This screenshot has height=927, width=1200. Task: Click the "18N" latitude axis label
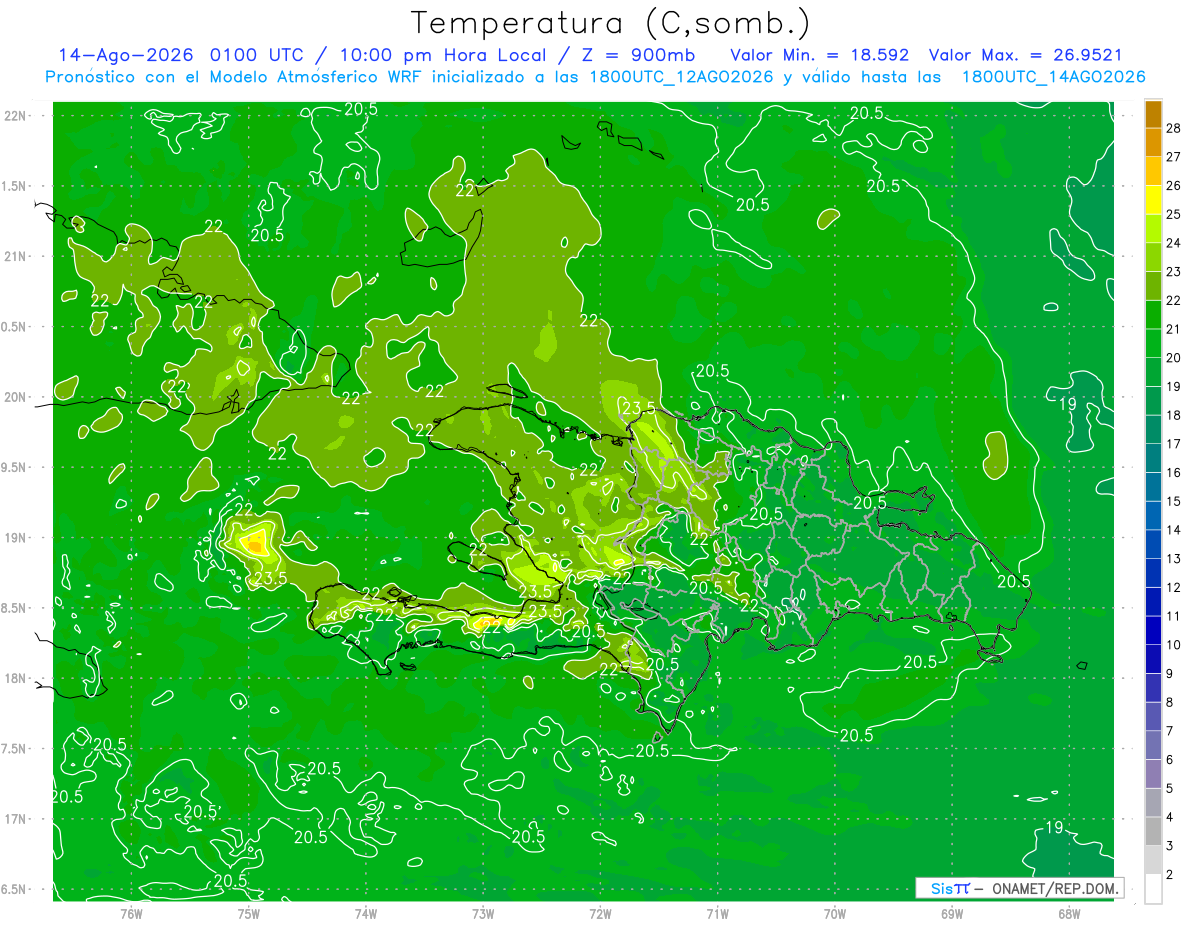(16, 679)
